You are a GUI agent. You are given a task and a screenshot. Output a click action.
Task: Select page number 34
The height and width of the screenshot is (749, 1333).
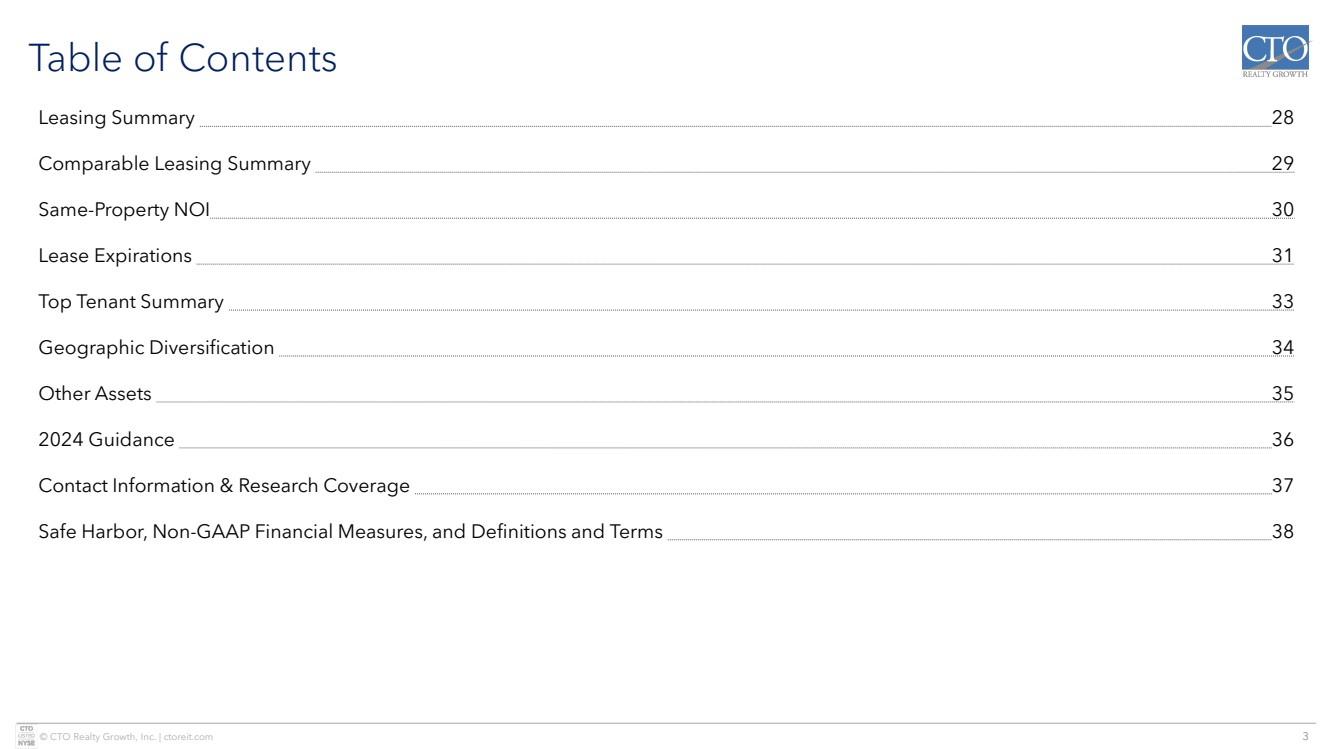pos(1282,348)
